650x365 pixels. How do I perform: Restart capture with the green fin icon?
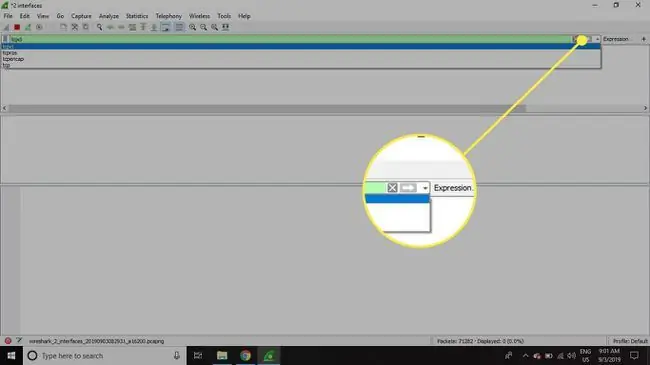pyautogui.click(x=28, y=27)
